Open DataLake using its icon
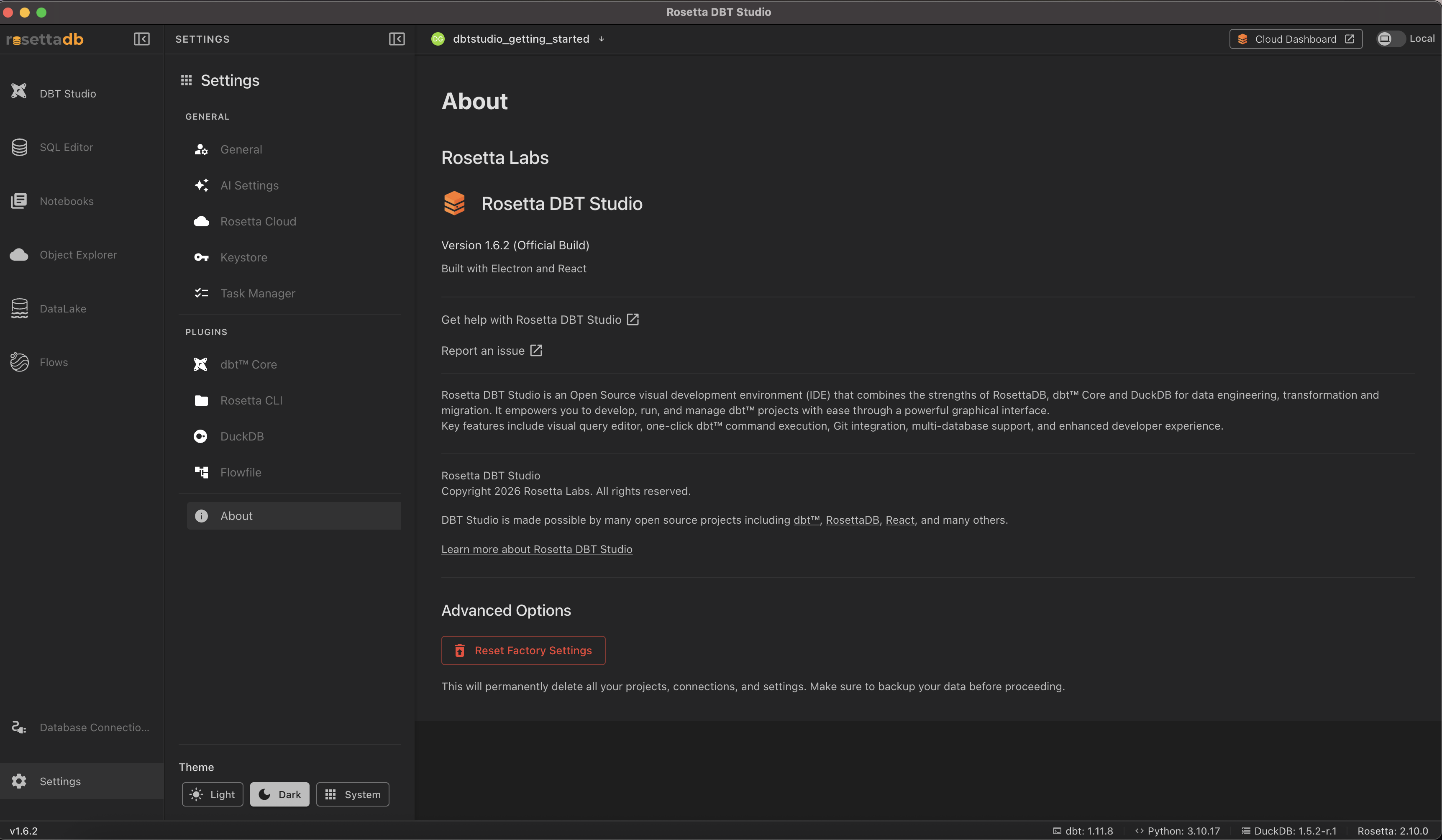 pyautogui.click(x=20, y=308)
